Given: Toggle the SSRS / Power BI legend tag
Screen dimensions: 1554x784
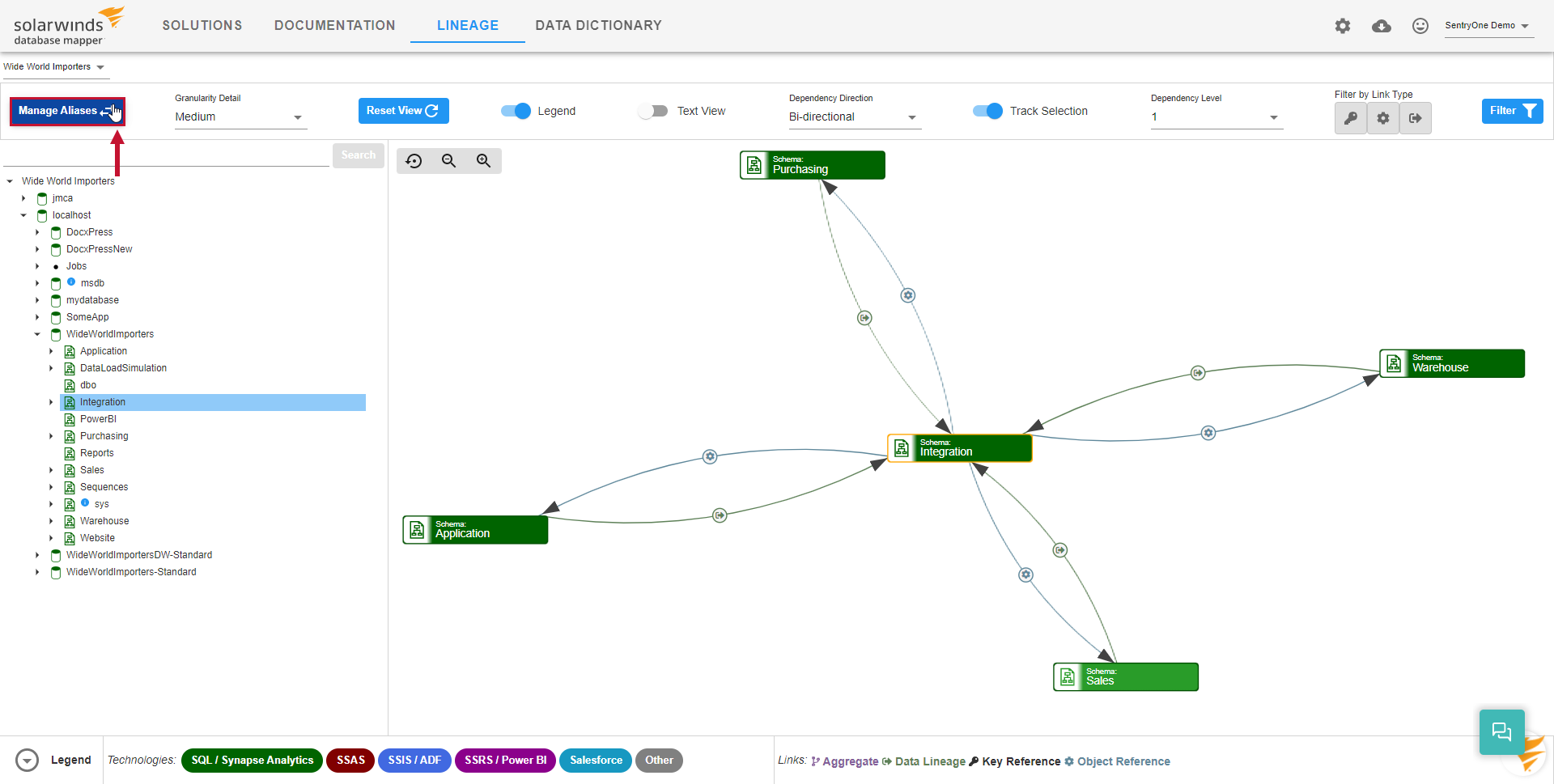Looking at the screenshot, I should [505, 761].
